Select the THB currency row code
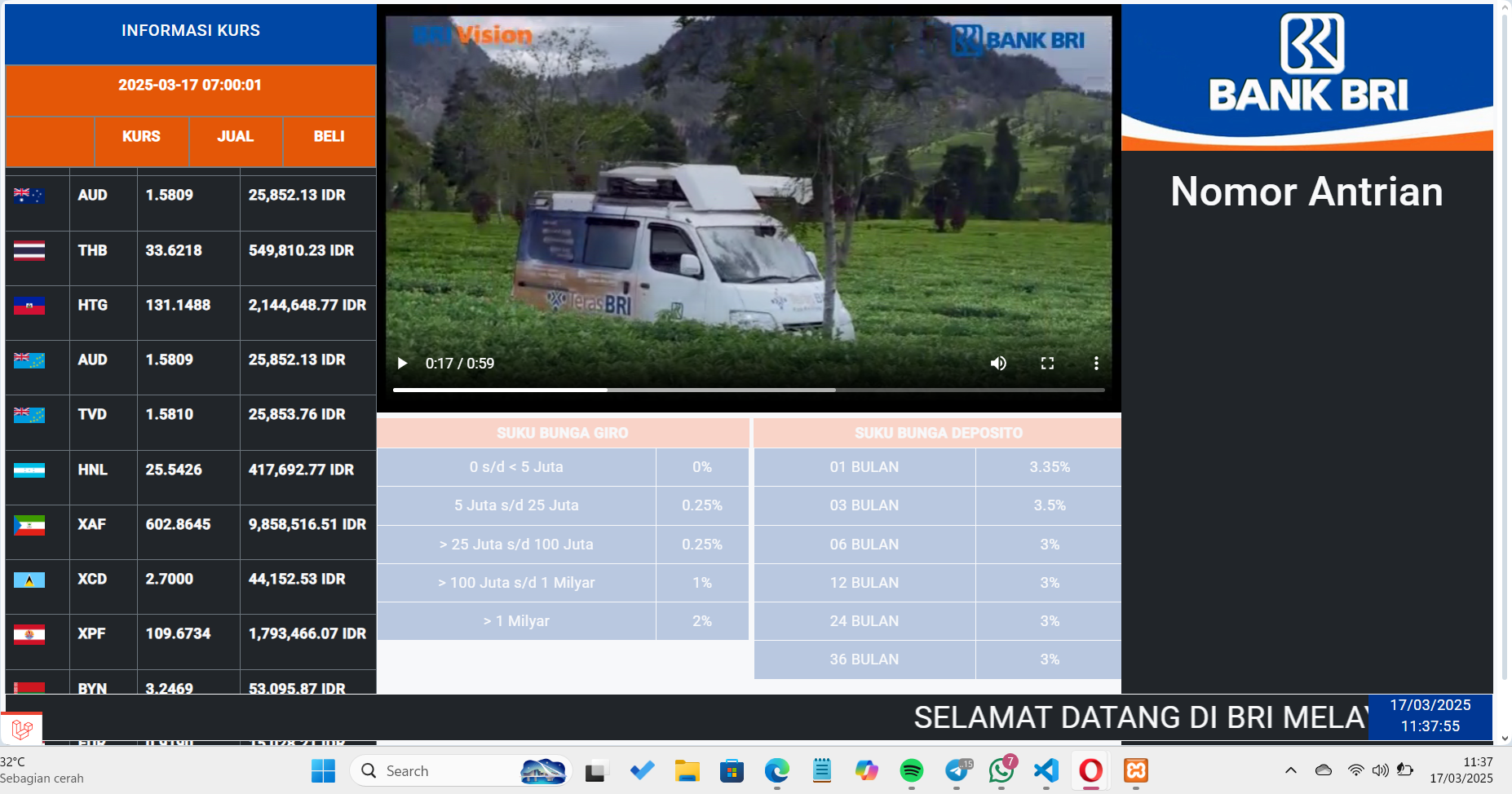Viewport: 1512px width, 794px height. 93,251
